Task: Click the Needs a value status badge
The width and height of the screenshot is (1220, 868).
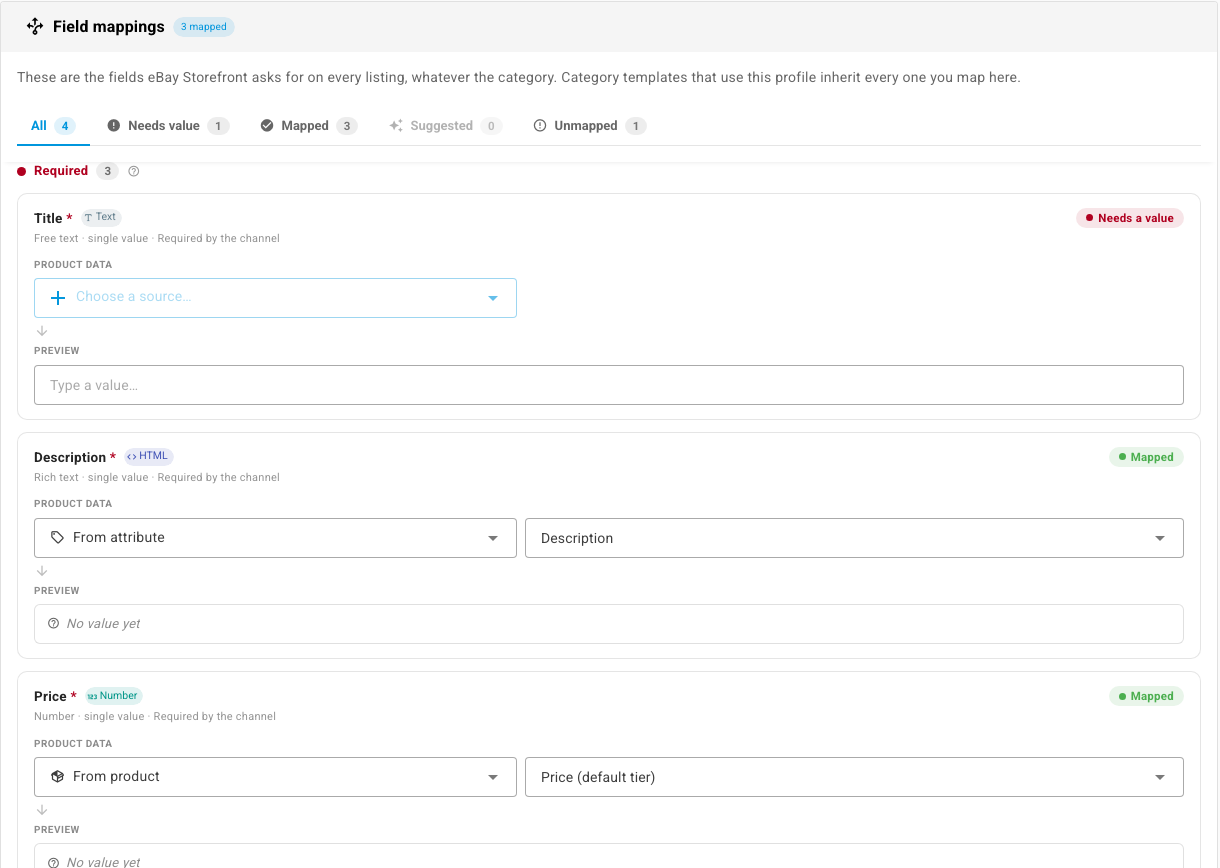Action: [1130, 218]
